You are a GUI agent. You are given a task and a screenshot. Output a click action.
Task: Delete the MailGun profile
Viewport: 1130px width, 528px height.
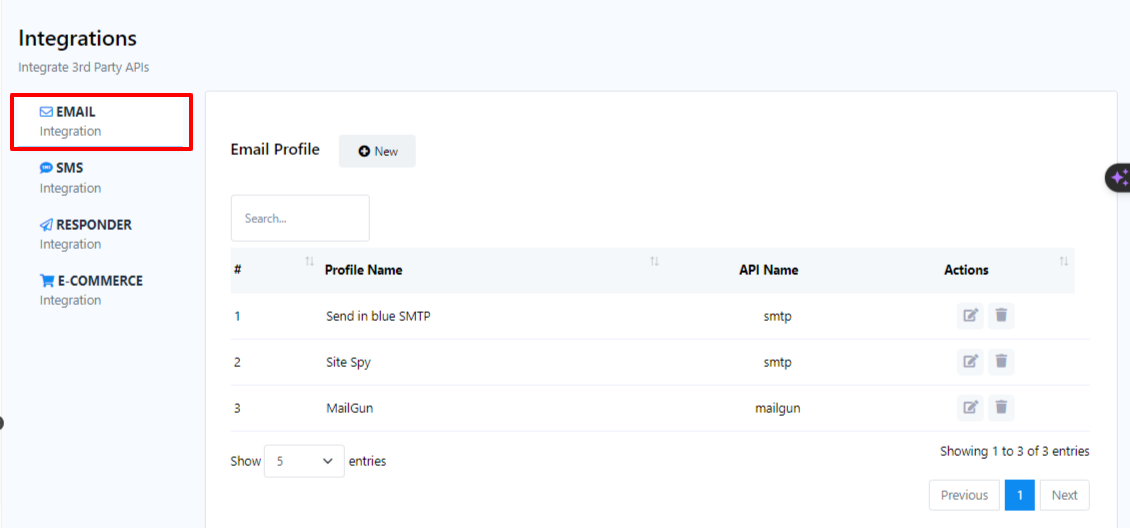coord(1001,408)
